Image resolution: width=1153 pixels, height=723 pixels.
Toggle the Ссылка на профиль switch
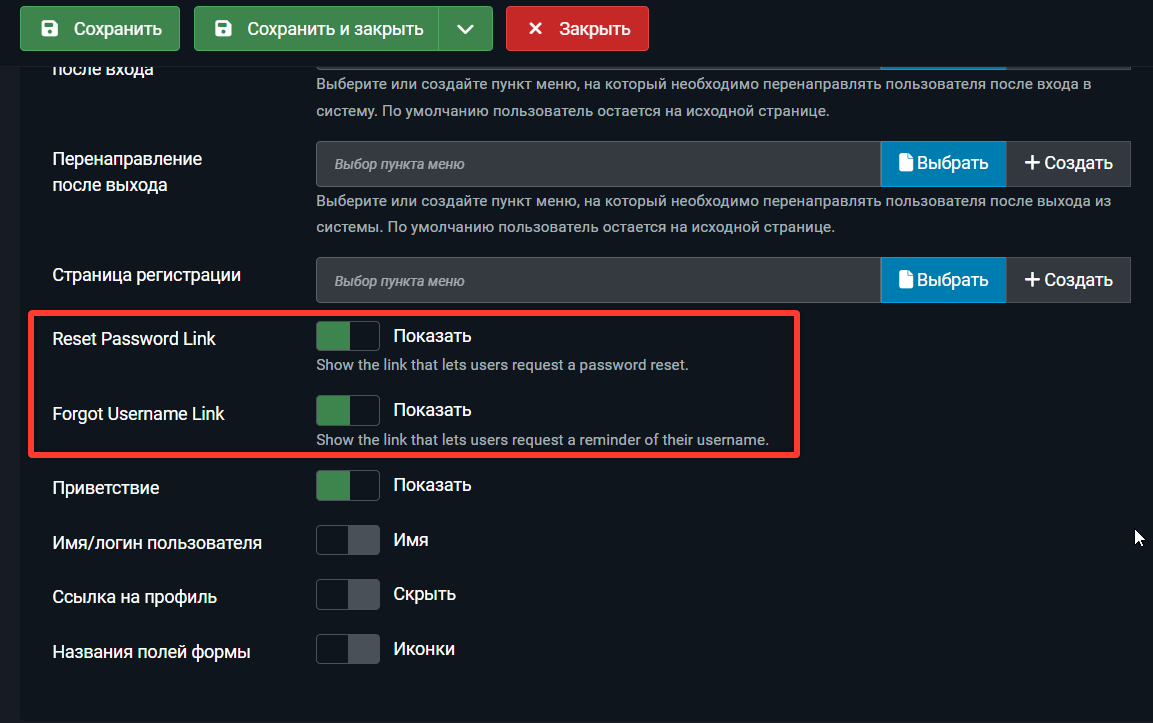coord(348,594)
